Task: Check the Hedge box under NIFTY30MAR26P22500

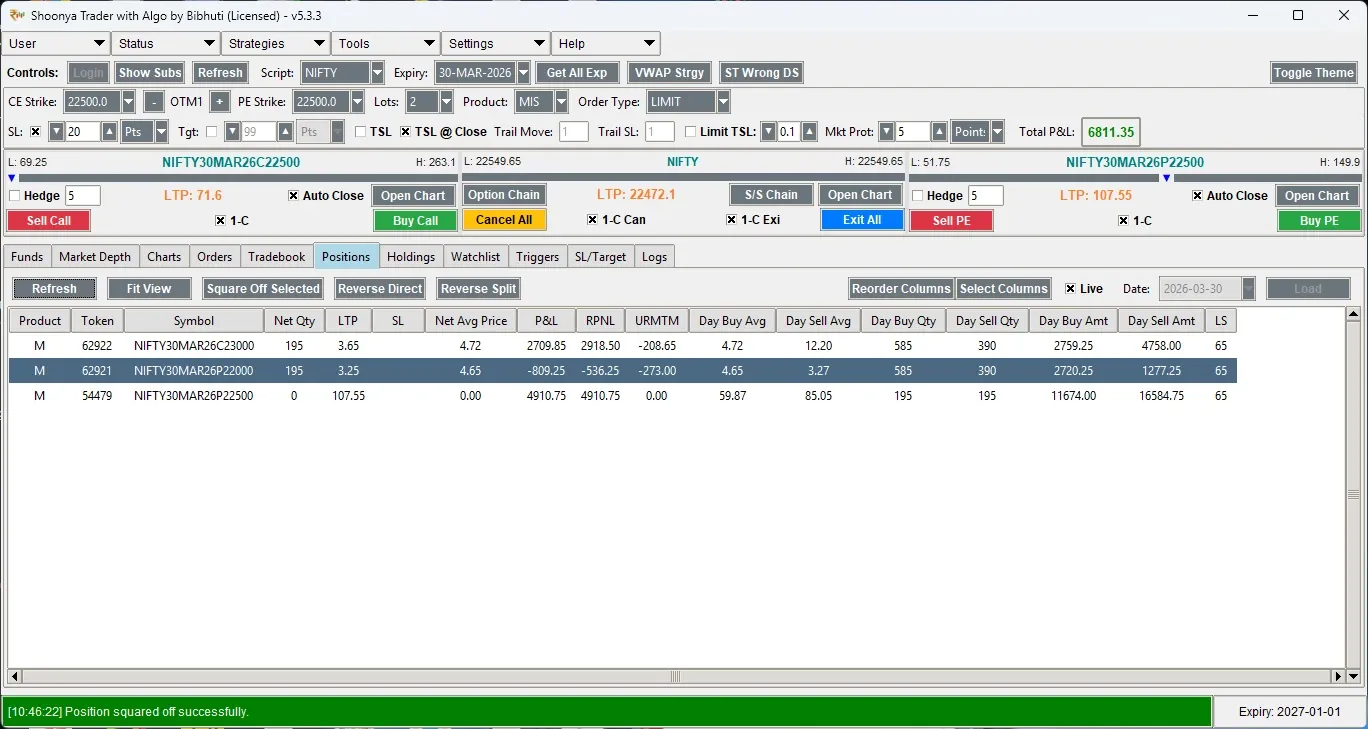Action: click(918, 196)
